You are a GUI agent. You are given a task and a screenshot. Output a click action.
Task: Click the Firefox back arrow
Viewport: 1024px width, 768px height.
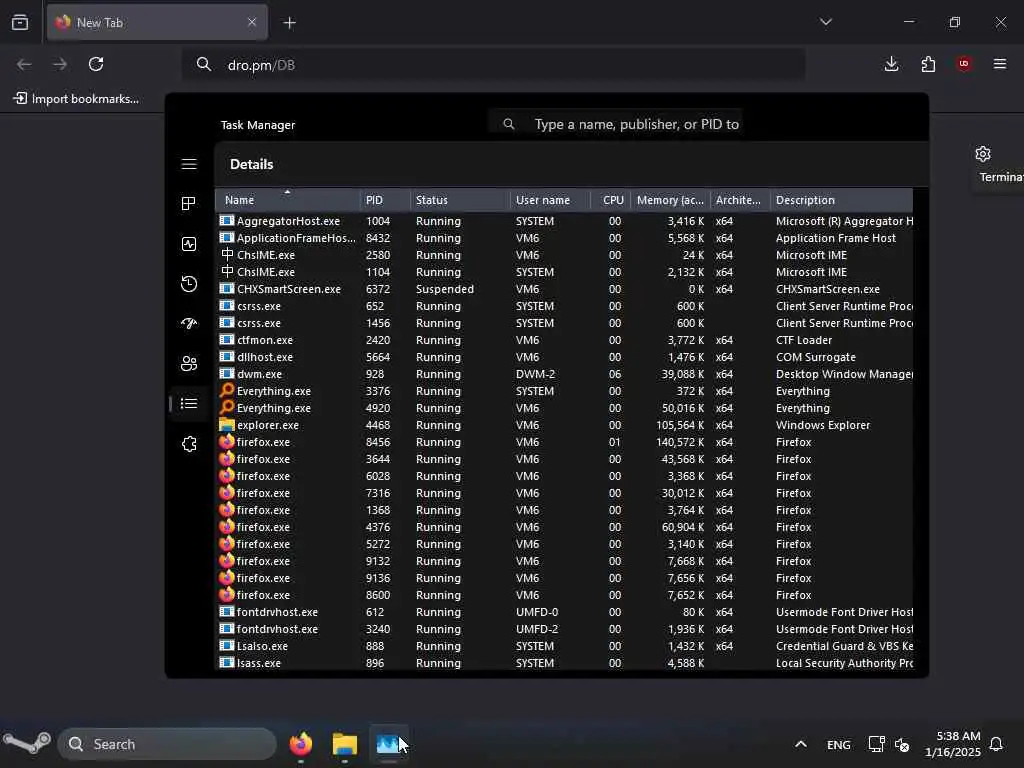point(24,64)
